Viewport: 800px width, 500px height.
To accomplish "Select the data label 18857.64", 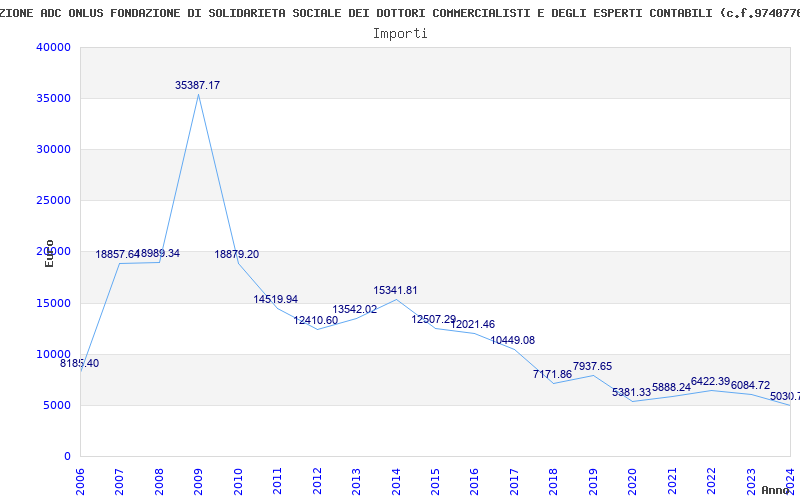I will point(117,254).
